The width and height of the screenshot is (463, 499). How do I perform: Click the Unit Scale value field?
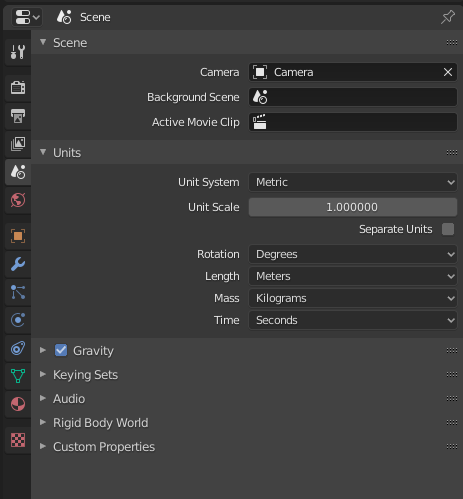[x=353, y=207]
